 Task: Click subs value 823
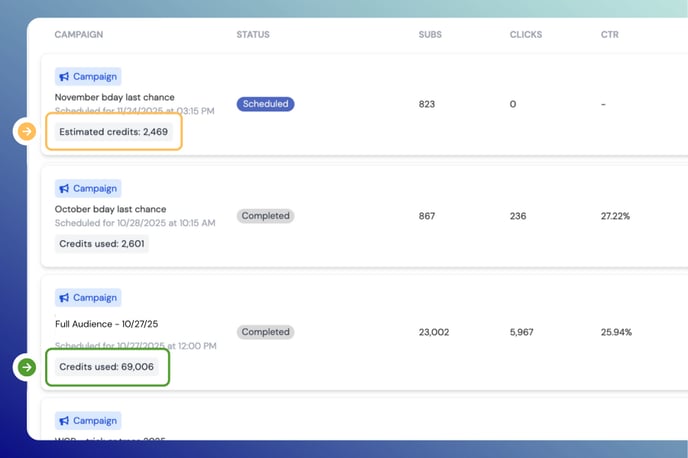426,104
